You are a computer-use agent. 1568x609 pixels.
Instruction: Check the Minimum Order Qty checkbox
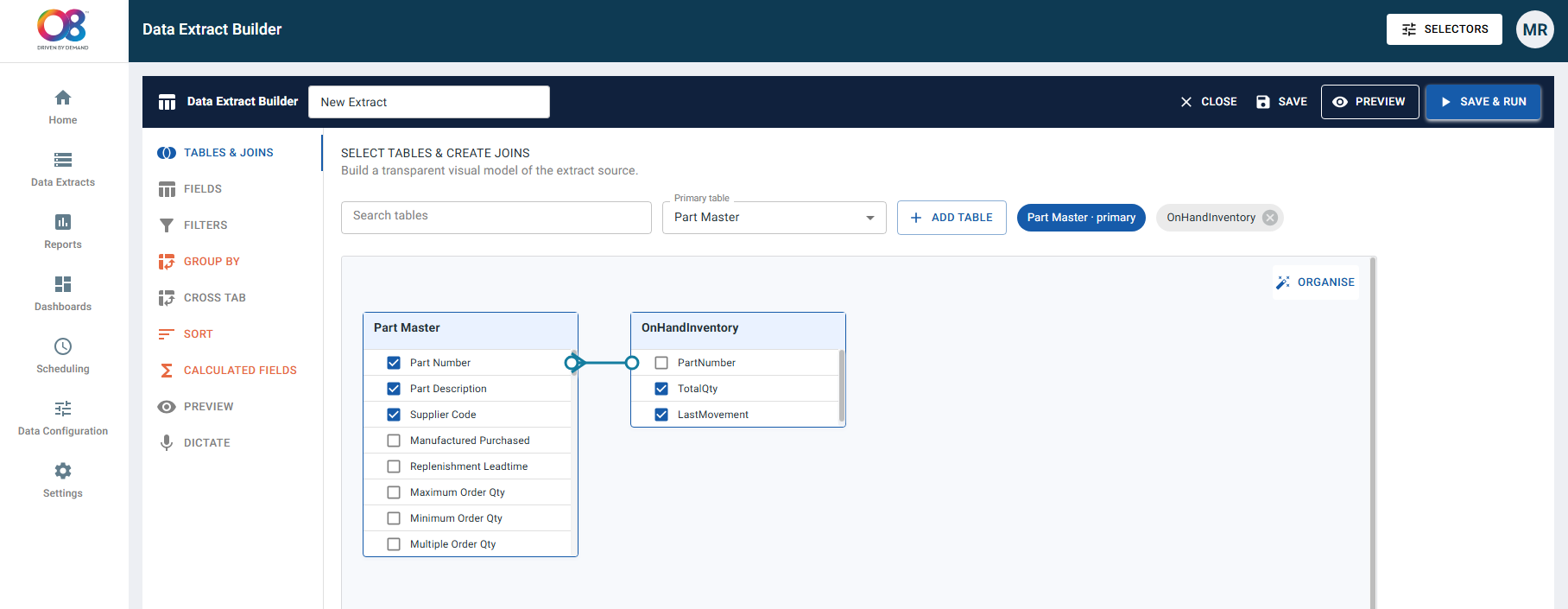(x=394, y=518)
